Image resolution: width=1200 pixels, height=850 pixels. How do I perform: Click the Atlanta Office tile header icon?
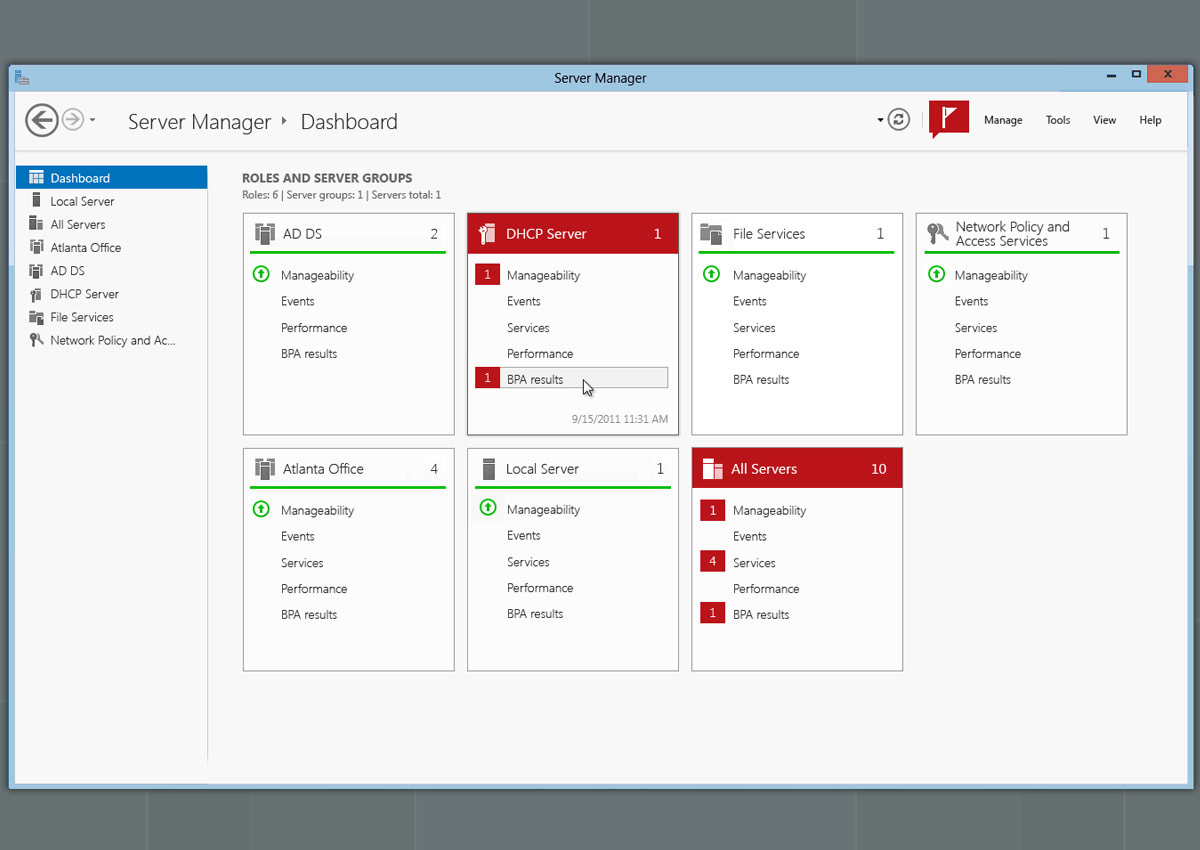[265, 469]
